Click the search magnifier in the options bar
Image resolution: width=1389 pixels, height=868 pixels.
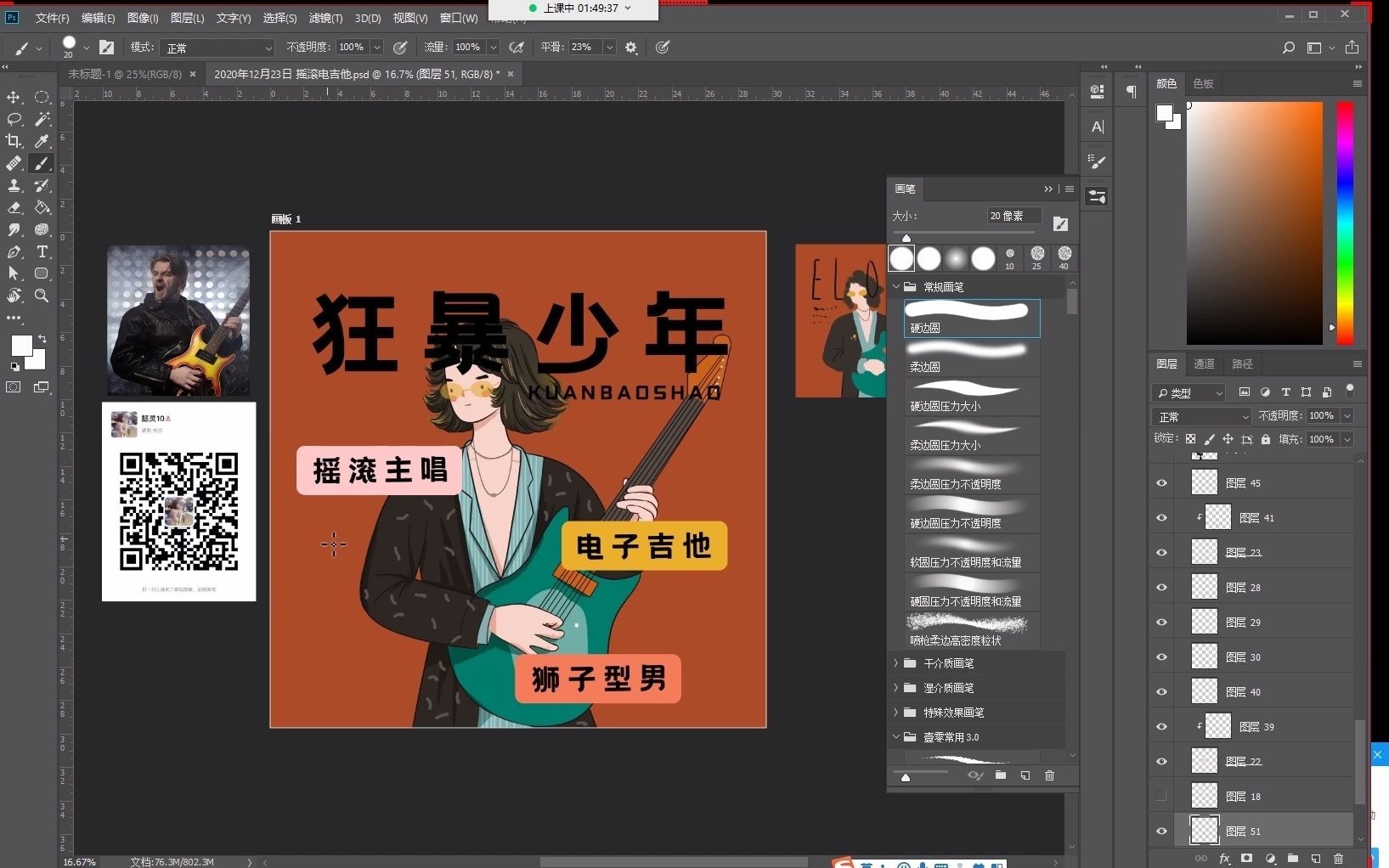tap(1289, 48)
